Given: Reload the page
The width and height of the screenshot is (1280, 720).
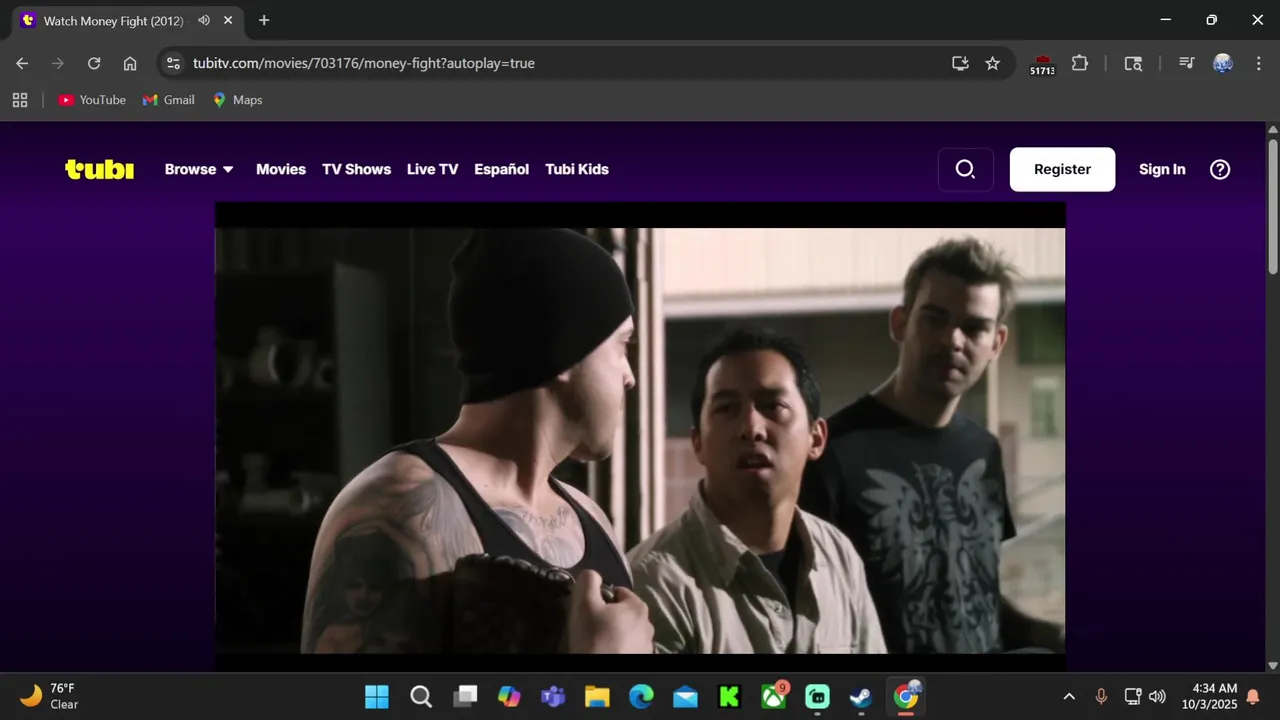Looking at the screenshot, I should (x=94, y=63).
